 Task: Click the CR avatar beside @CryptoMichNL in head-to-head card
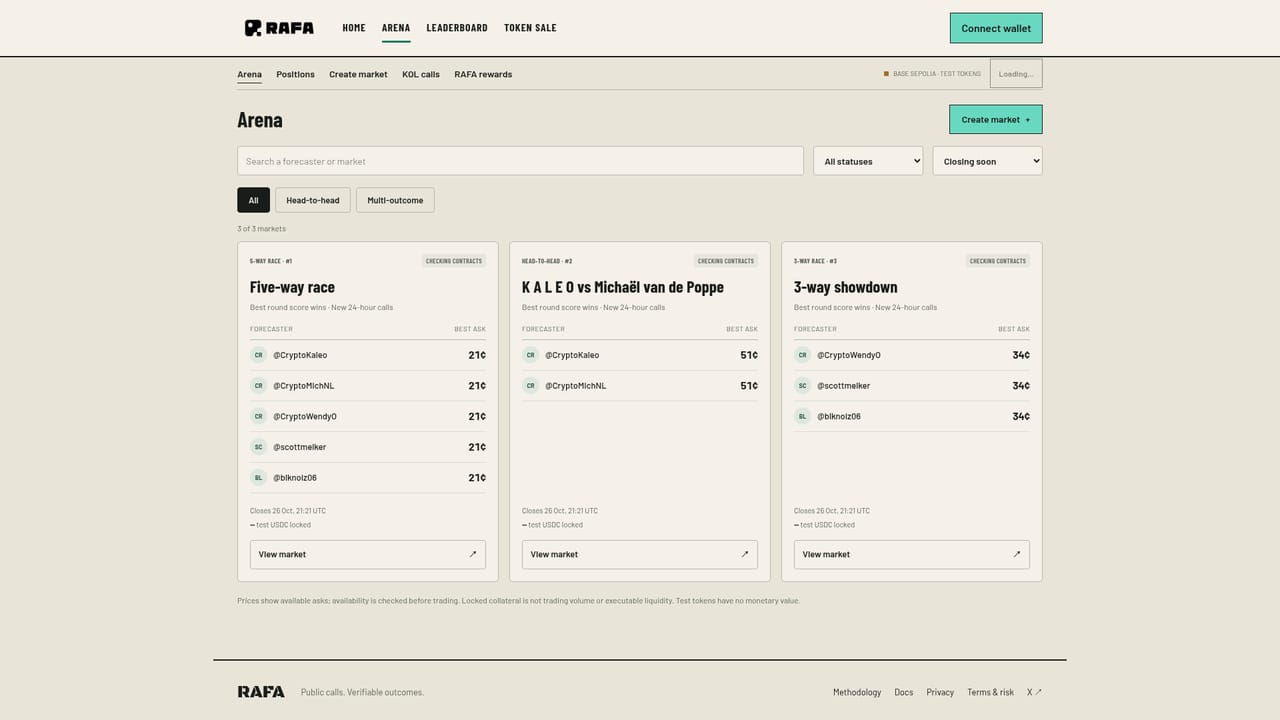(530, 386)
